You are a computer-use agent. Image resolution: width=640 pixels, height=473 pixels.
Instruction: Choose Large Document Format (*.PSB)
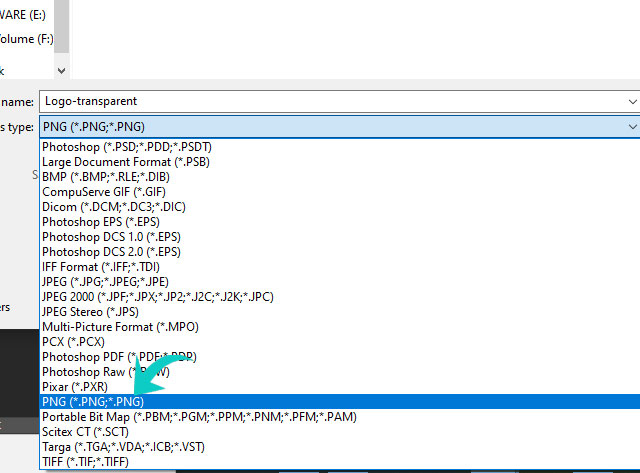340,162
